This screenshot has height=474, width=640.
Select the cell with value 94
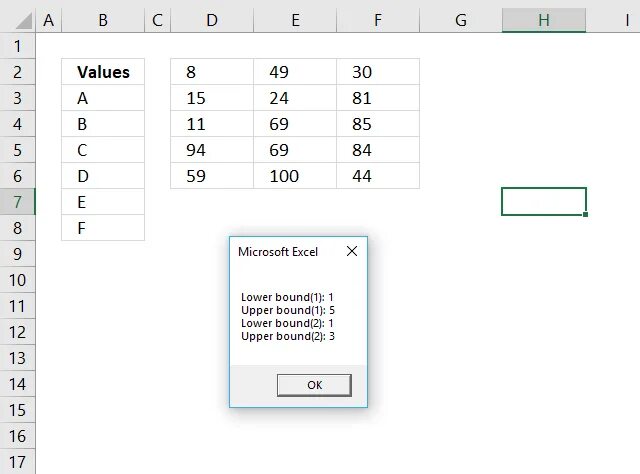(x=212, y=150)
